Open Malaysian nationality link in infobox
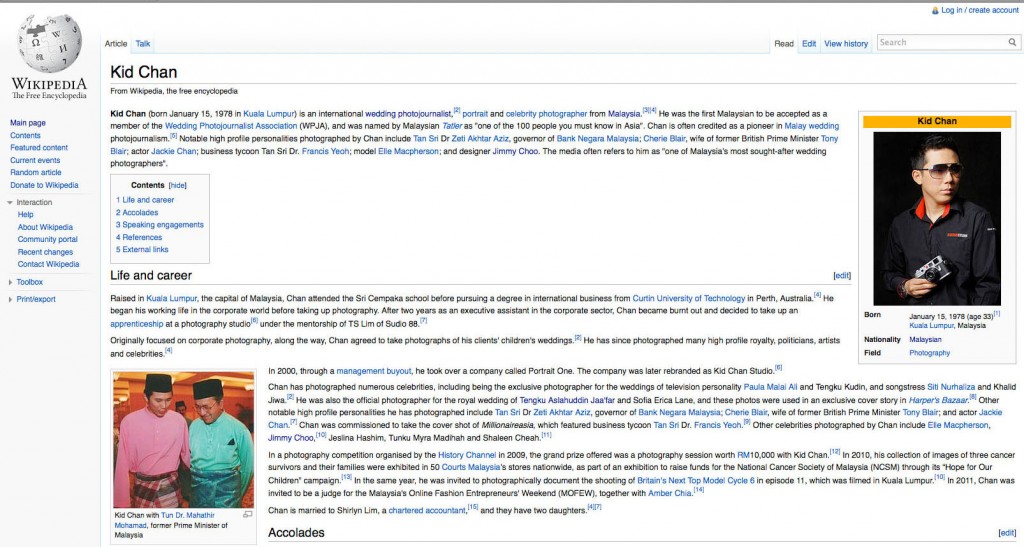Image resolution: width=1024 pixels, height=547 pixels. pyautogui.click(x=925, y=339)
